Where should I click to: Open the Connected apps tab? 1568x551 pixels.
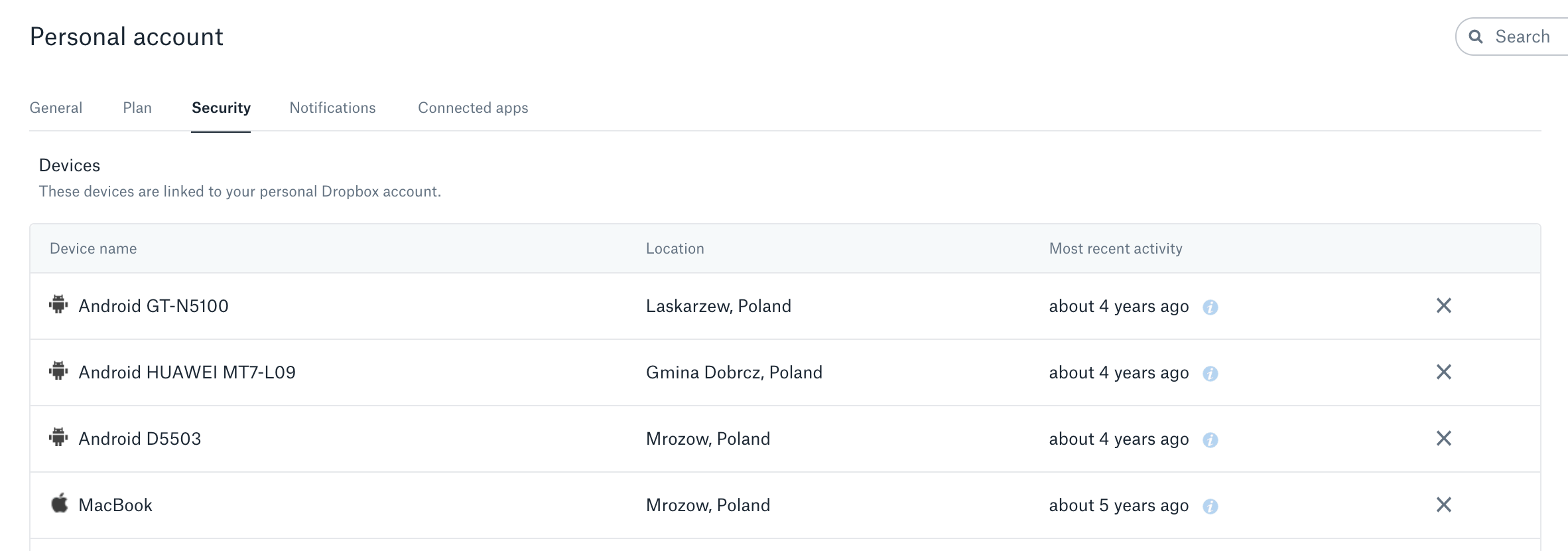pos(472,108)
